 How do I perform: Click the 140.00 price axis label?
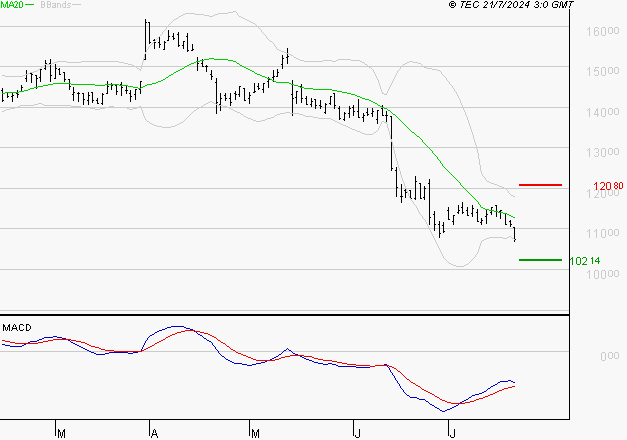point(603,112)
